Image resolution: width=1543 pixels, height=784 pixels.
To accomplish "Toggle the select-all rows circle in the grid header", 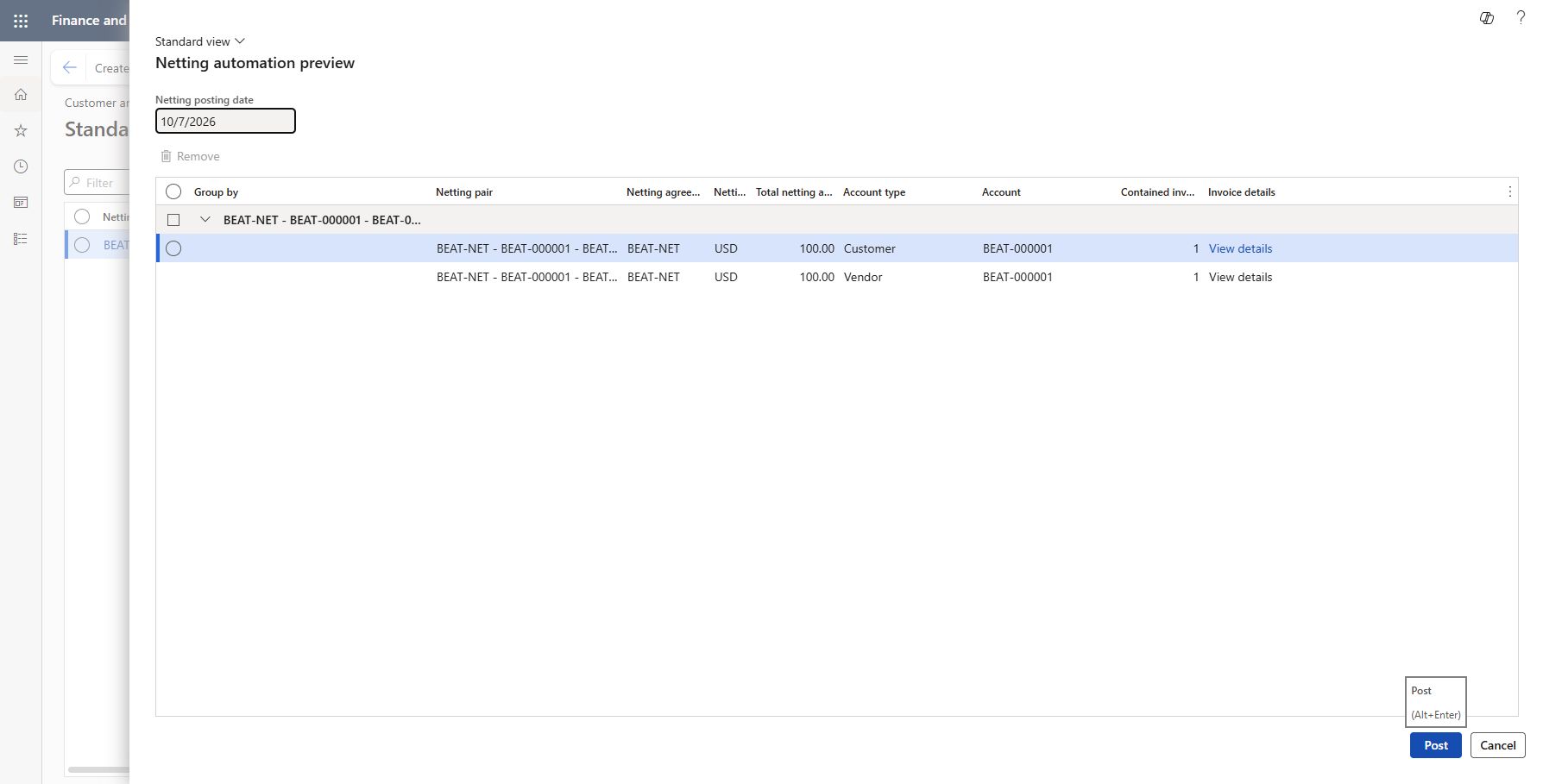I will click(173, 191).
